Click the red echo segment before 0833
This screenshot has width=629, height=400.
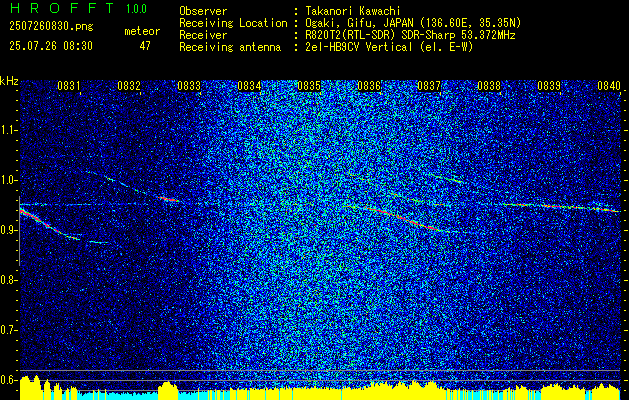168,199
